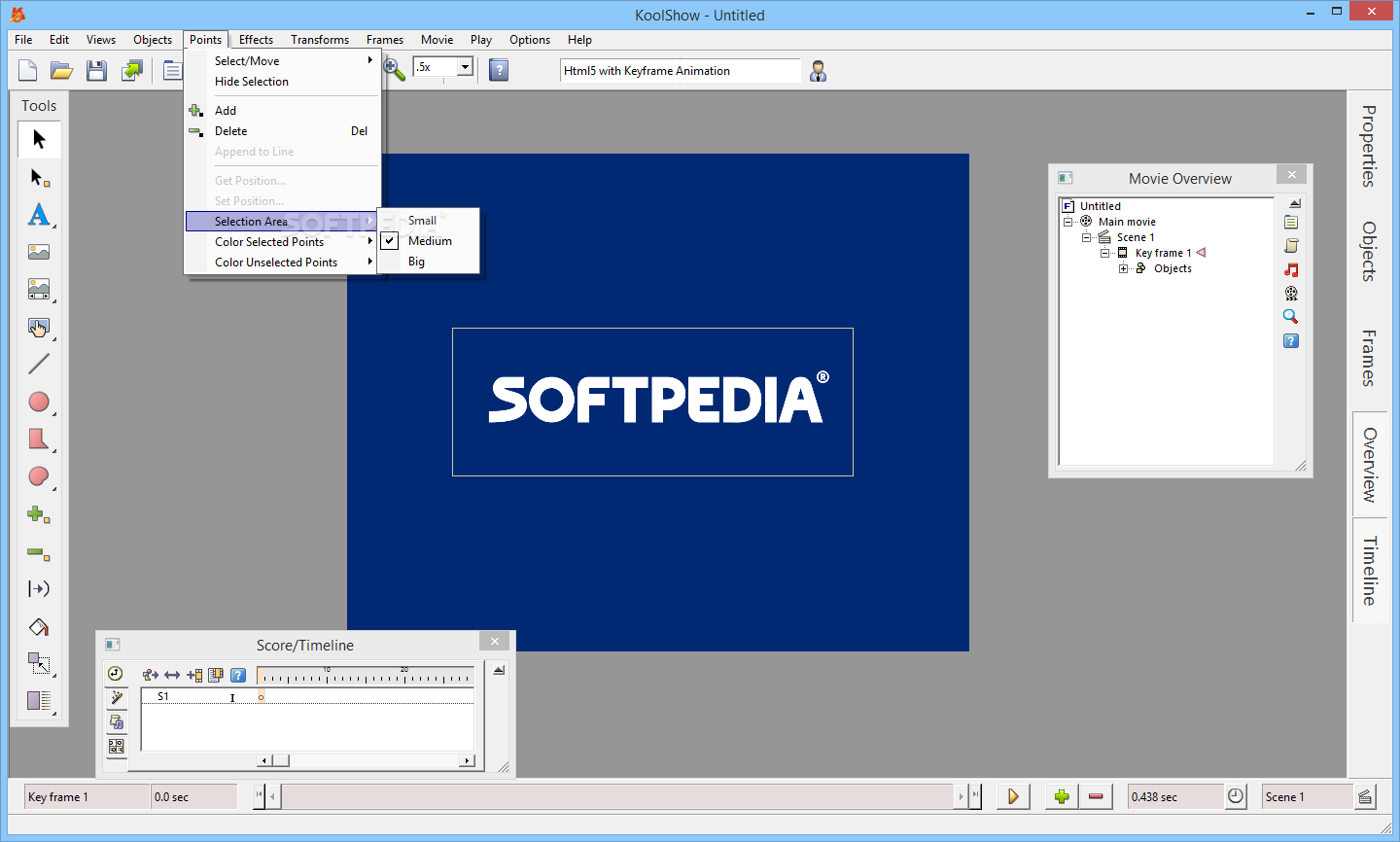Click the magic wand icon in Score/Timeline
The height and width of the screenshot is (842, 1400).
116,697
